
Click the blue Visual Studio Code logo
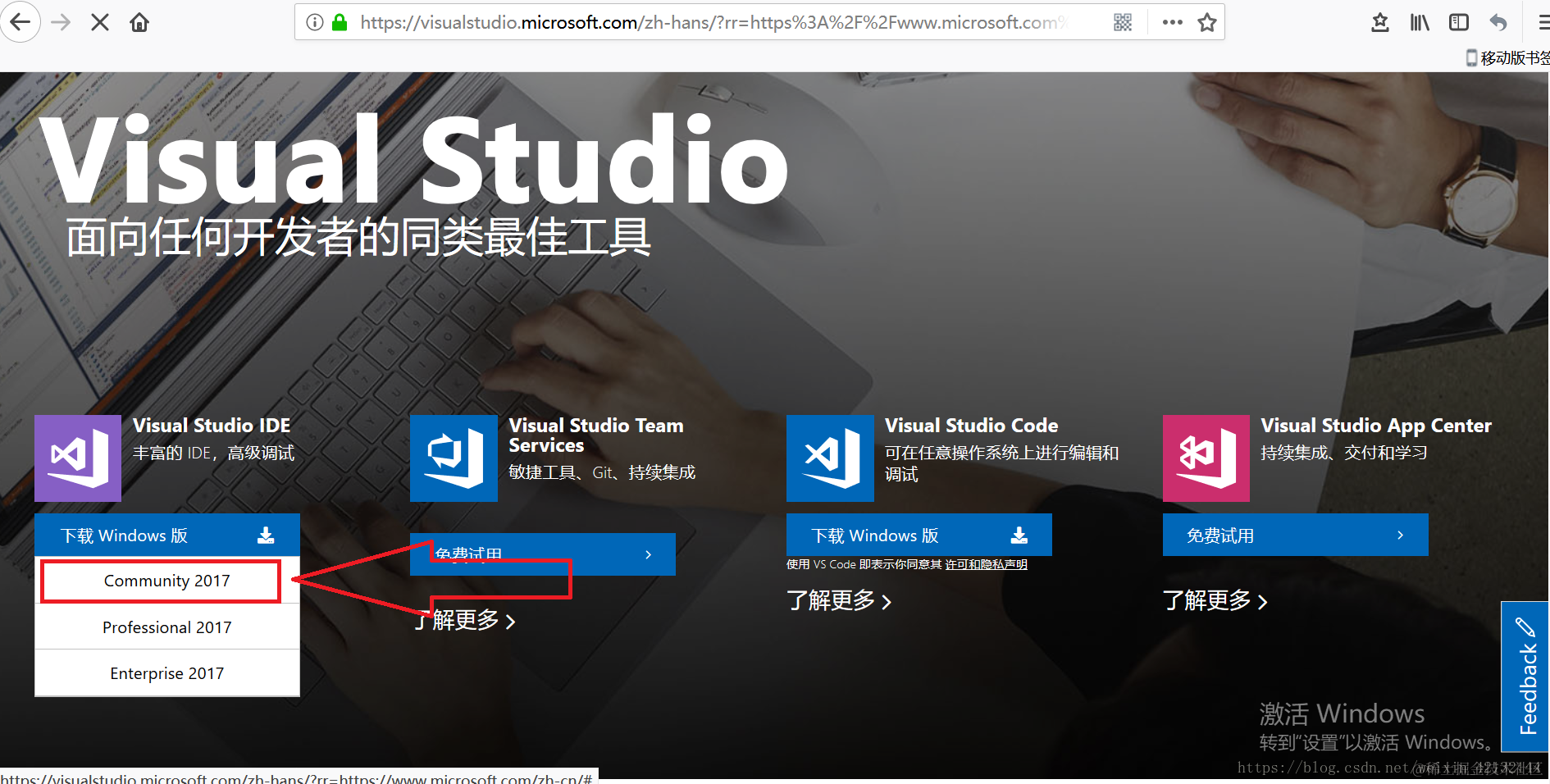coord(830,458)
